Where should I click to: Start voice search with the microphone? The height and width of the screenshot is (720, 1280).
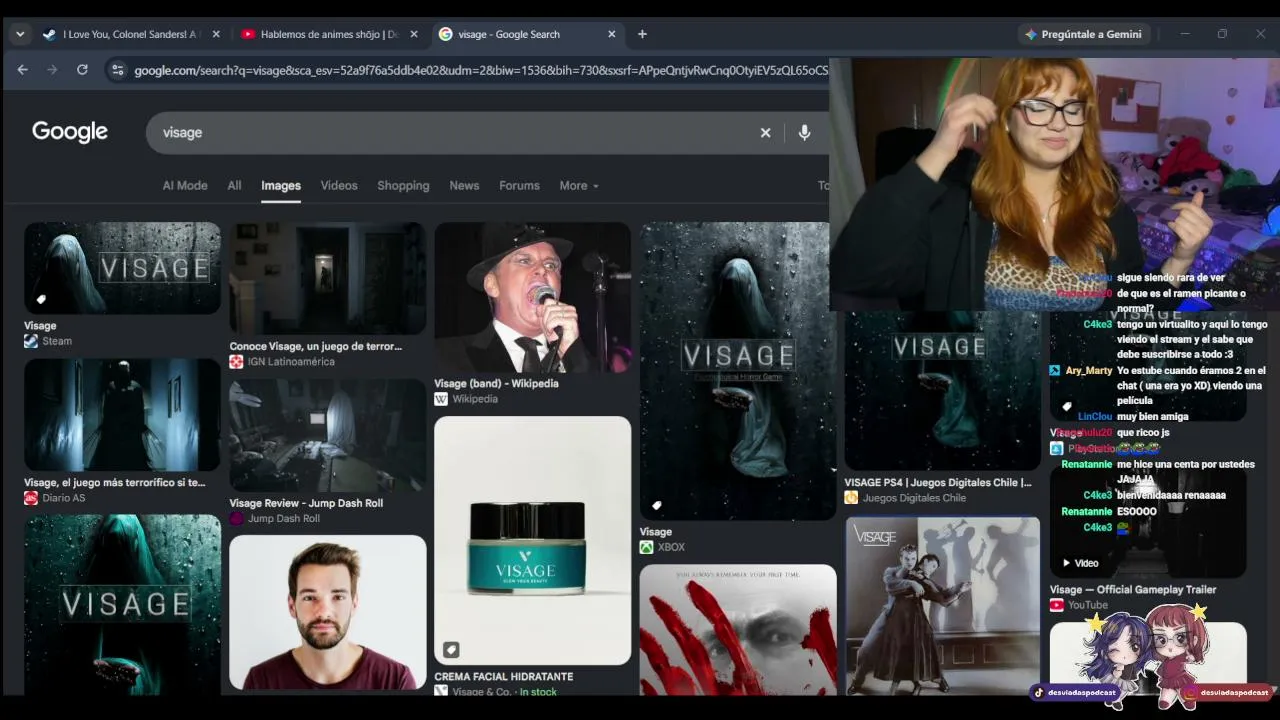tap(804, 132)
